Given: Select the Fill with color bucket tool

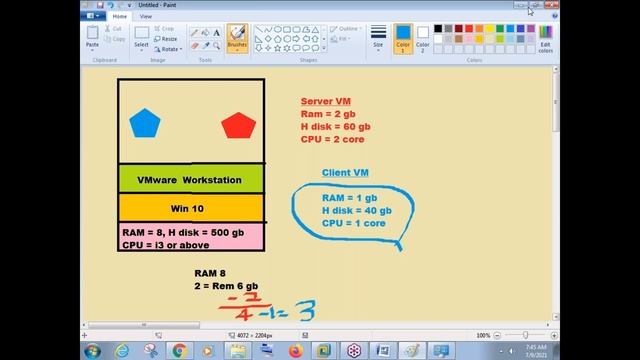Looking at the screenshot, I should coord(206,33).
